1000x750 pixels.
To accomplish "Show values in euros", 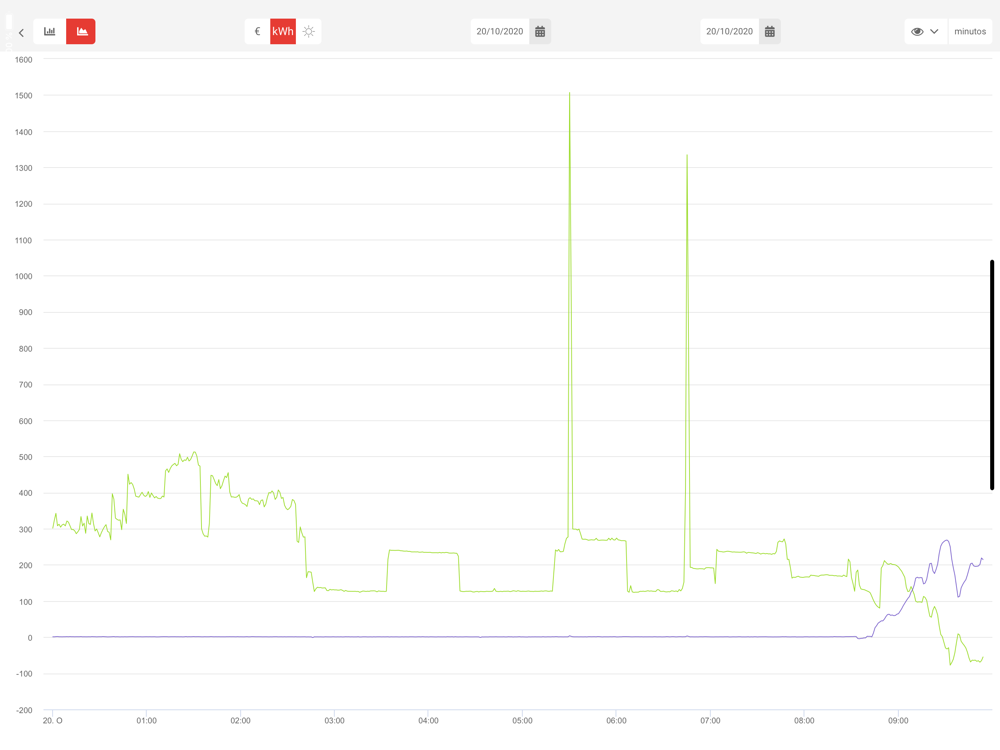I will click(x=258, y=31).
